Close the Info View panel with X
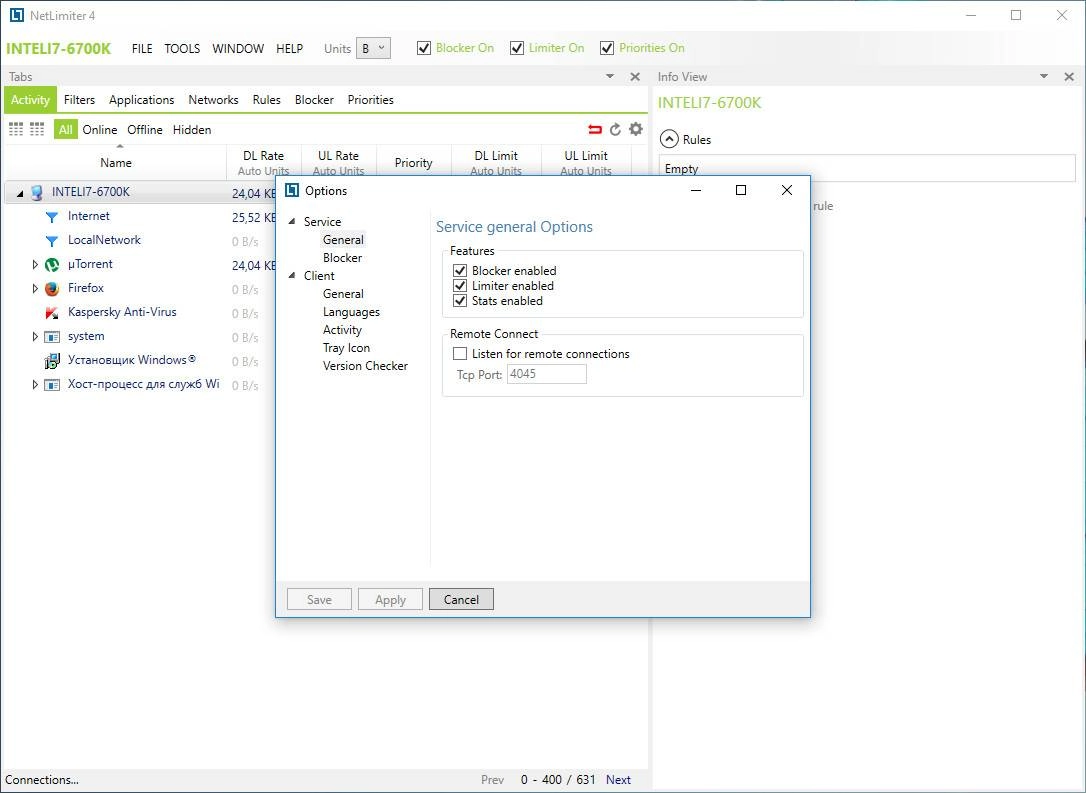The width and height of the screenshot is (1086, 793). coord(1069,77)
